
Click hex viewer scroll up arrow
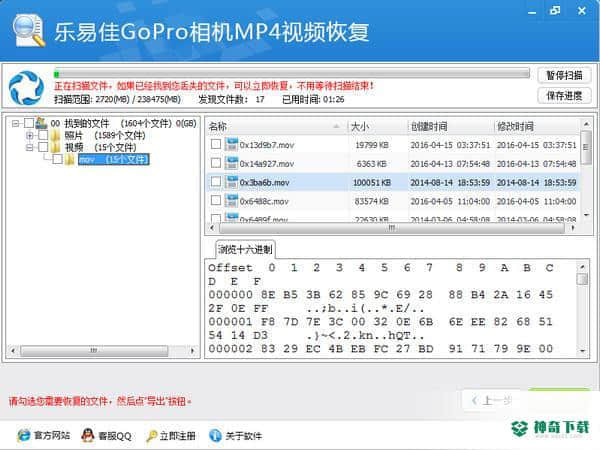pos(582,267)
